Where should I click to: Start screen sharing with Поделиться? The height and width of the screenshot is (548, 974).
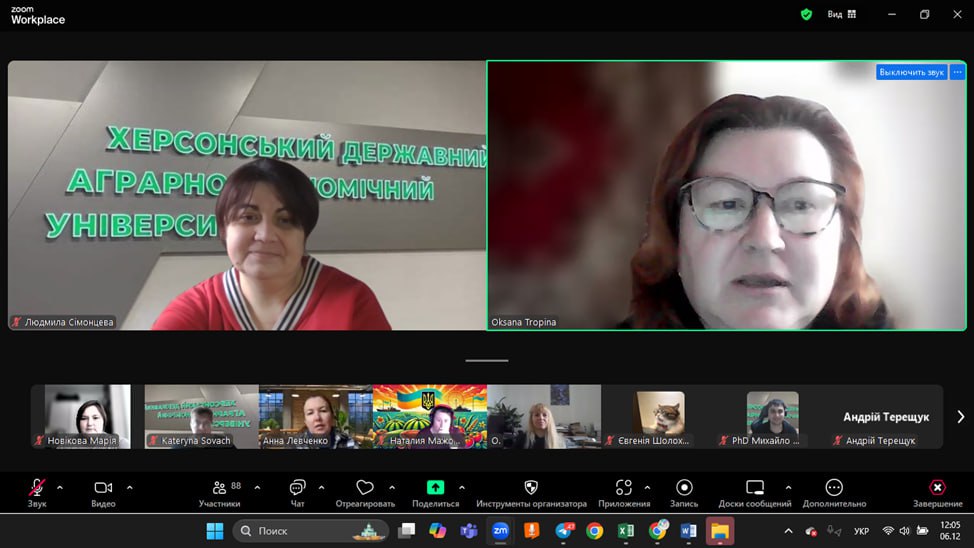point(435,493)
